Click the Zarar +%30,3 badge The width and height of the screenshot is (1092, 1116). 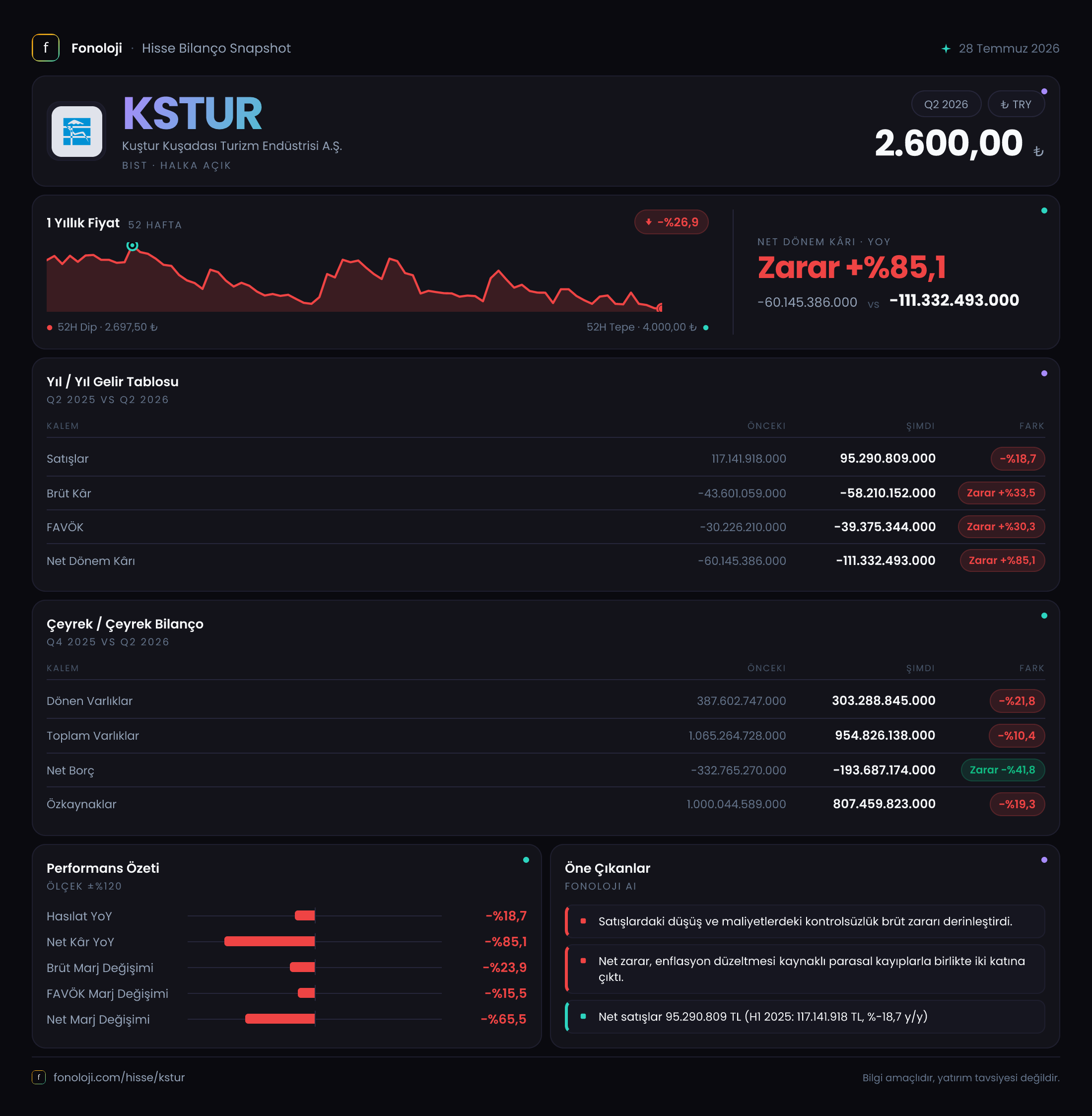[x=1001, y=527]
